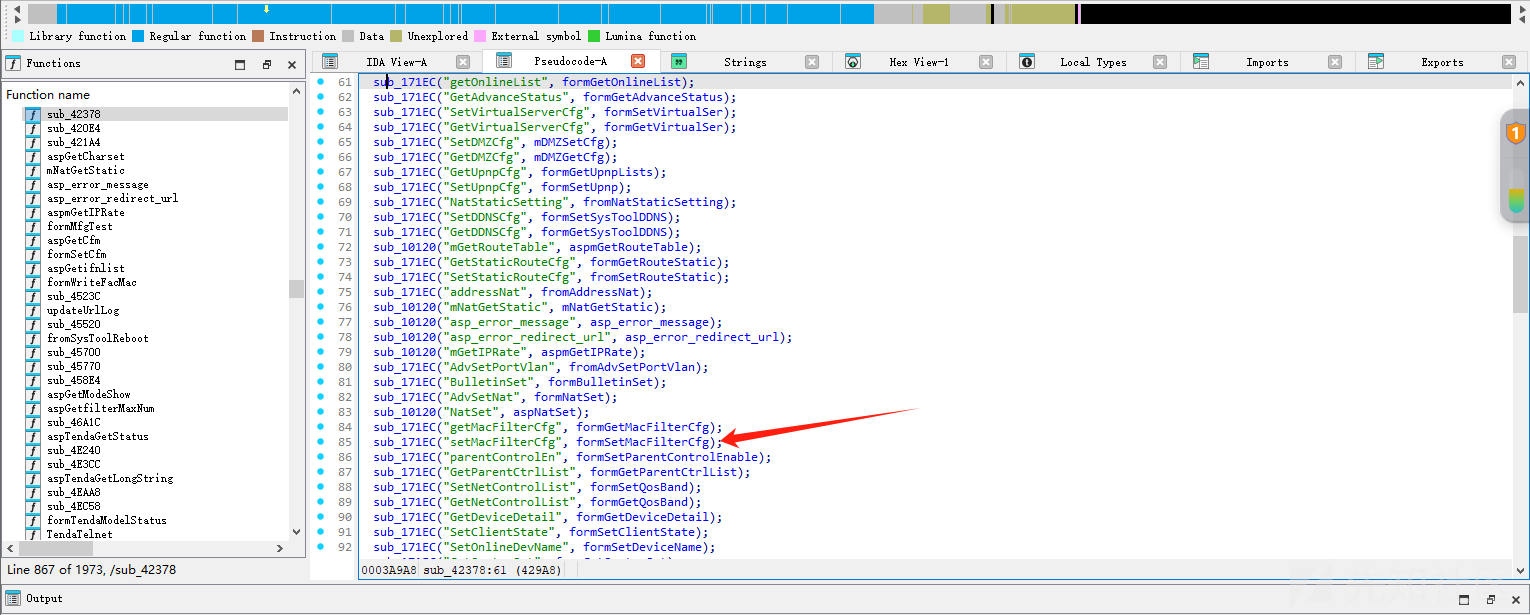Close the IDA View-A tab
This screenshot has width=1530, height=615.
coord(463,62)
